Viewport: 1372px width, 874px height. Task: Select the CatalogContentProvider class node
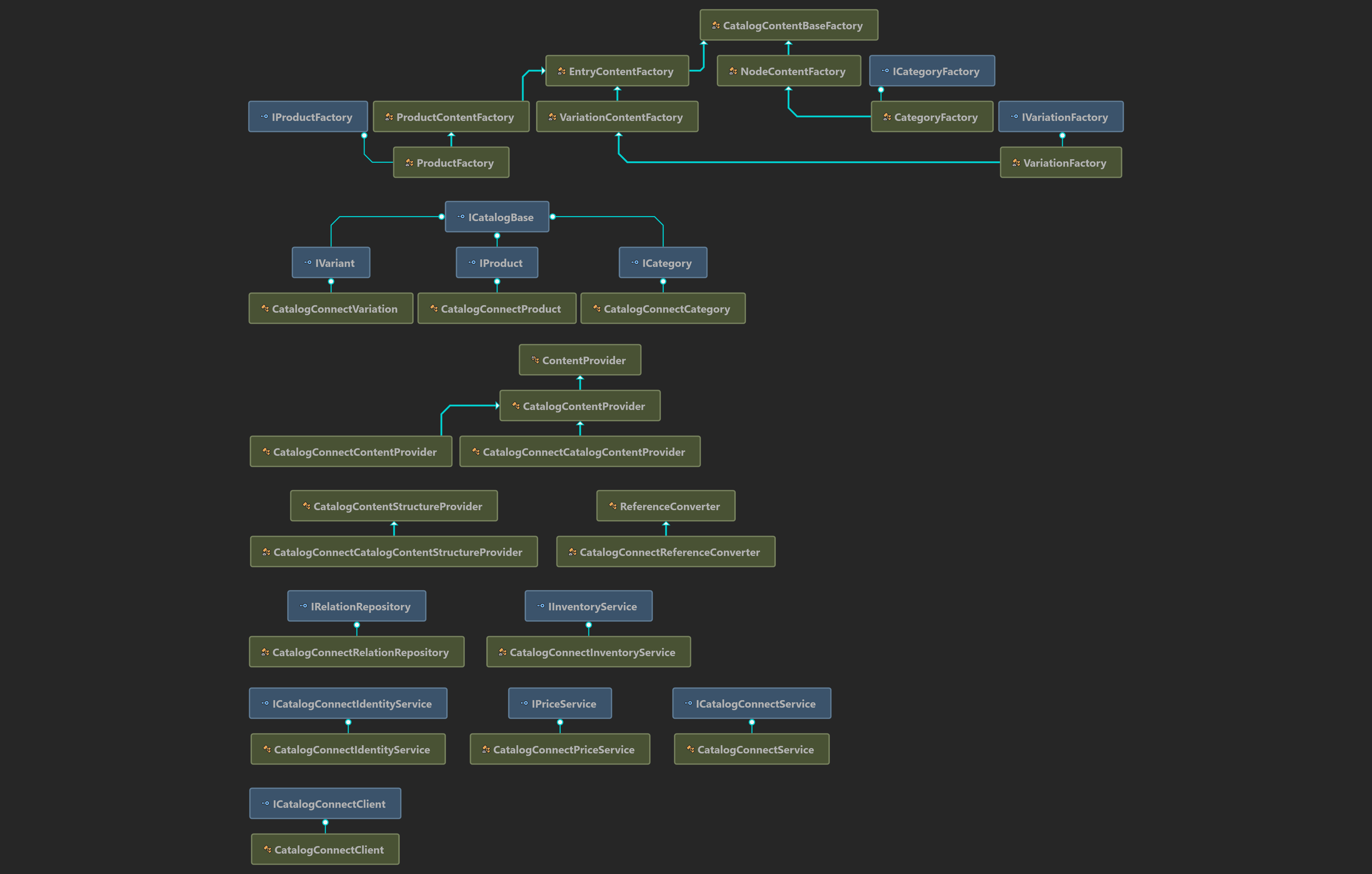(x=579, y=406)
